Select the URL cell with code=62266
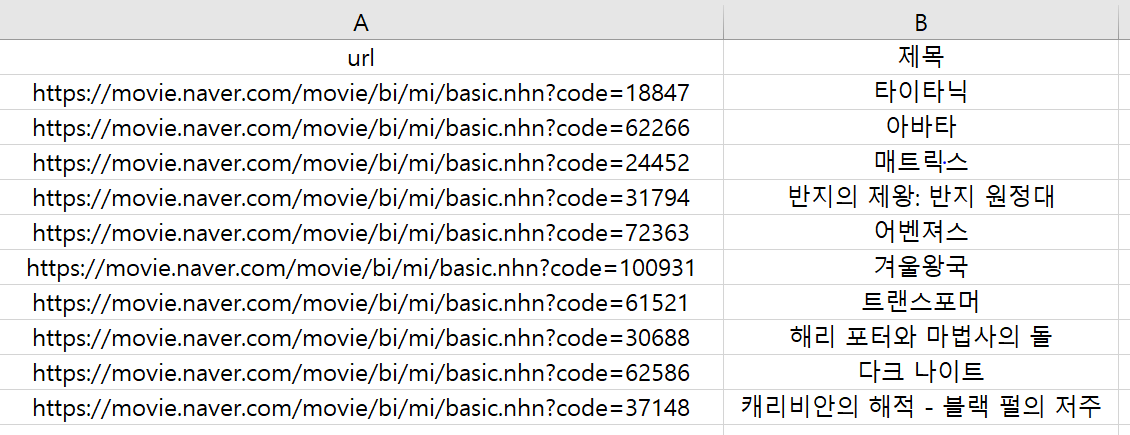The height and width of the screenshot is (435, 1130). click(x=361, y=127)
